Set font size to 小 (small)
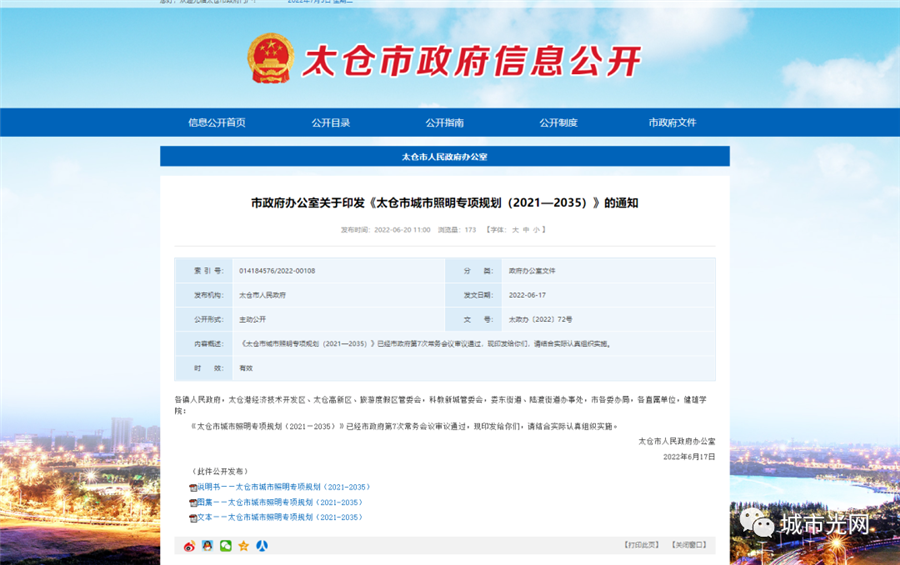 click(536, 230)
